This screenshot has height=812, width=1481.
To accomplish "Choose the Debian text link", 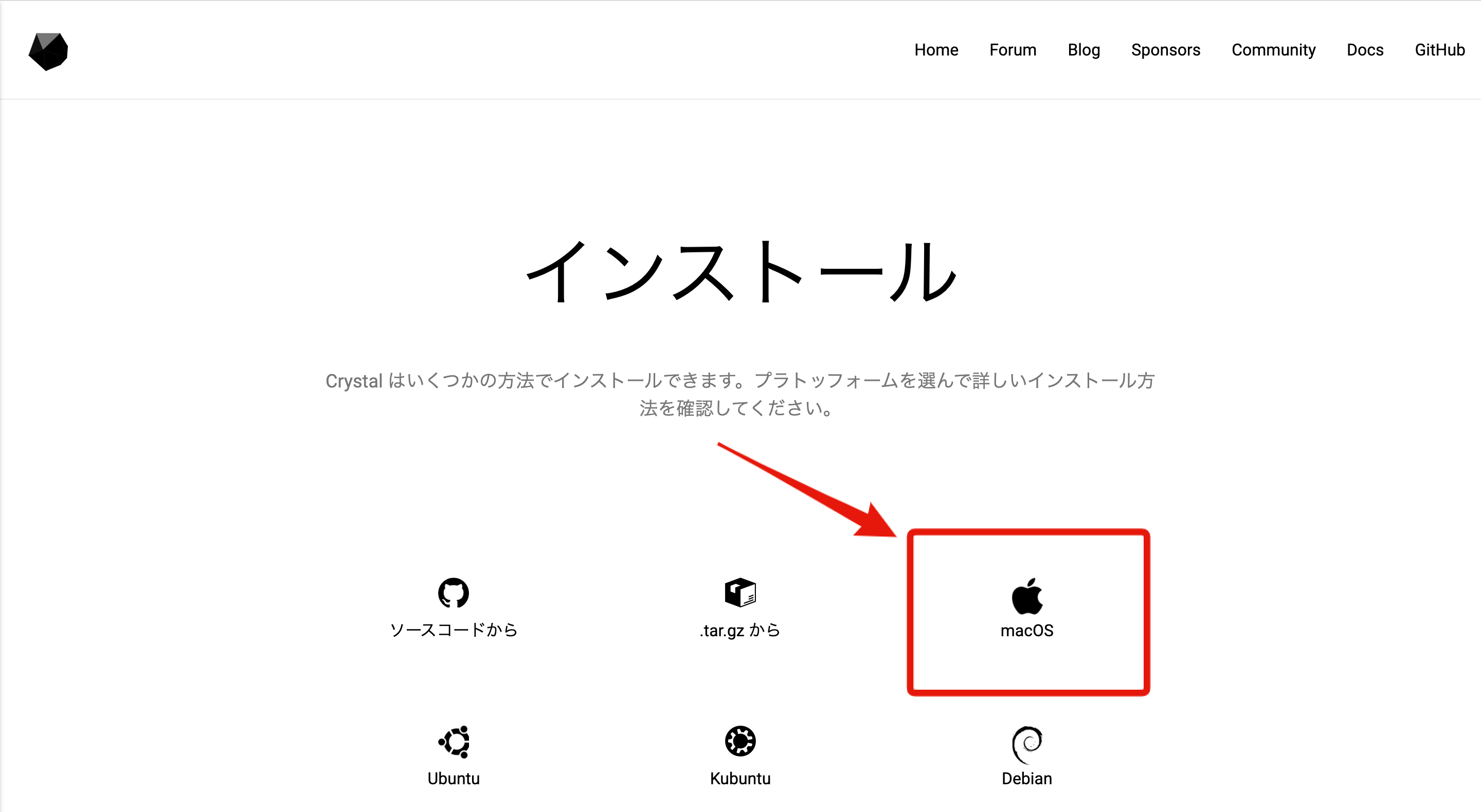I will [x=1027, y=779].
